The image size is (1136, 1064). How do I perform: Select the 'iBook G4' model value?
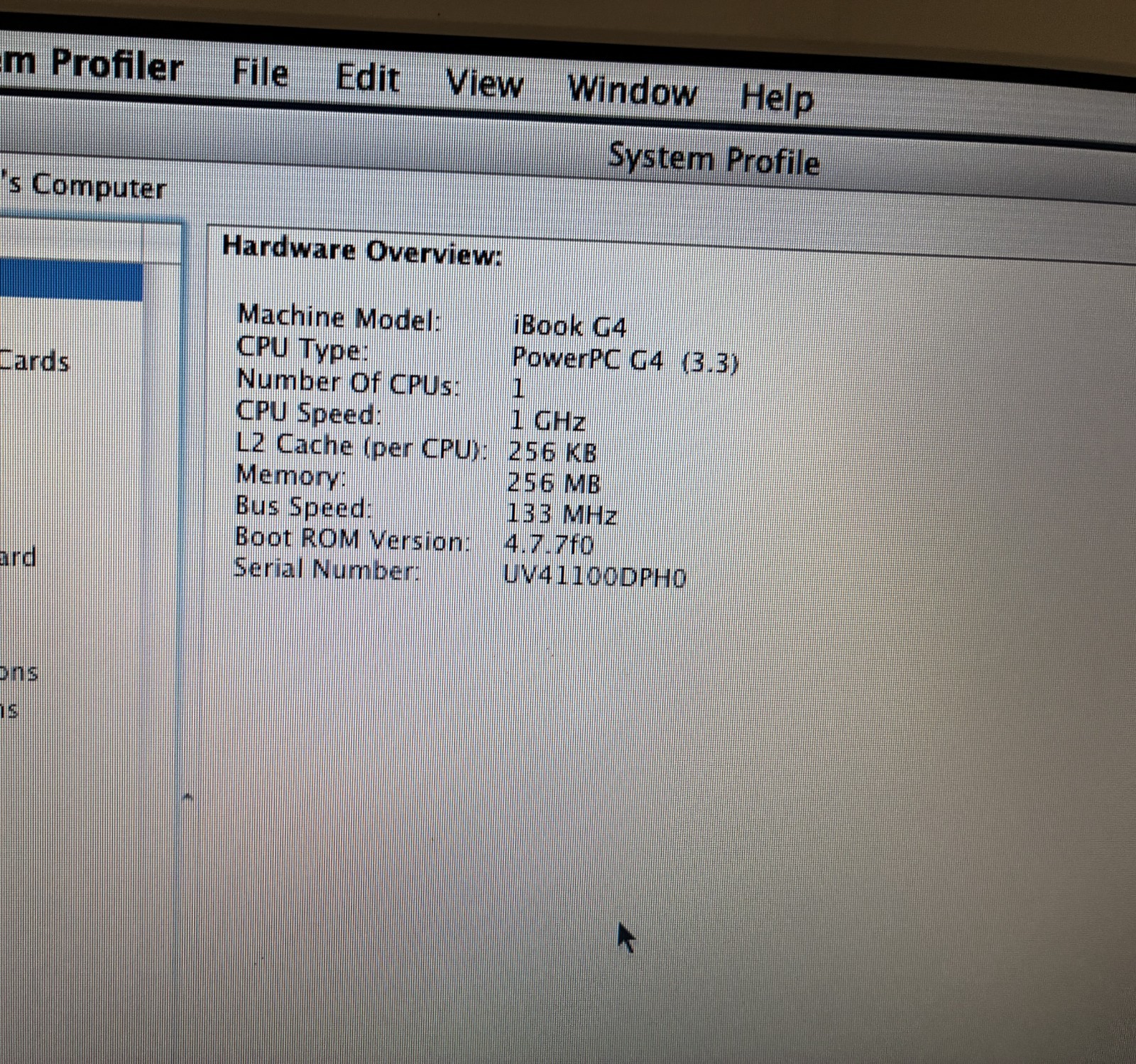tap(569, 326)
